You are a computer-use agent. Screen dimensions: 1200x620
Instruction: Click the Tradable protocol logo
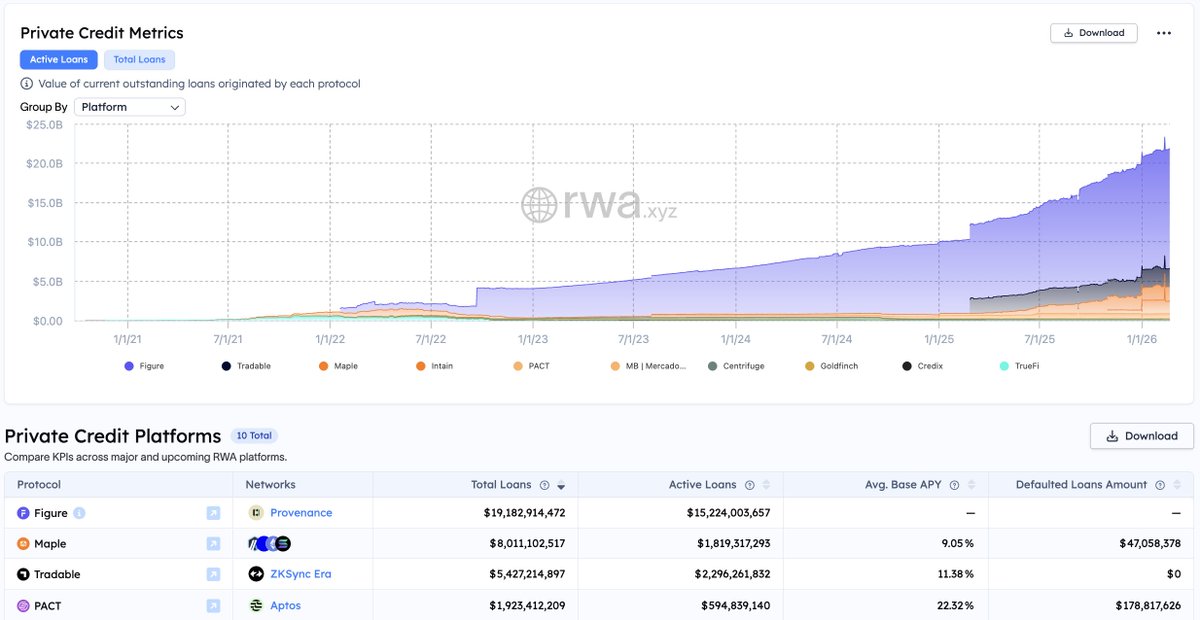click(x=24, y=575)
